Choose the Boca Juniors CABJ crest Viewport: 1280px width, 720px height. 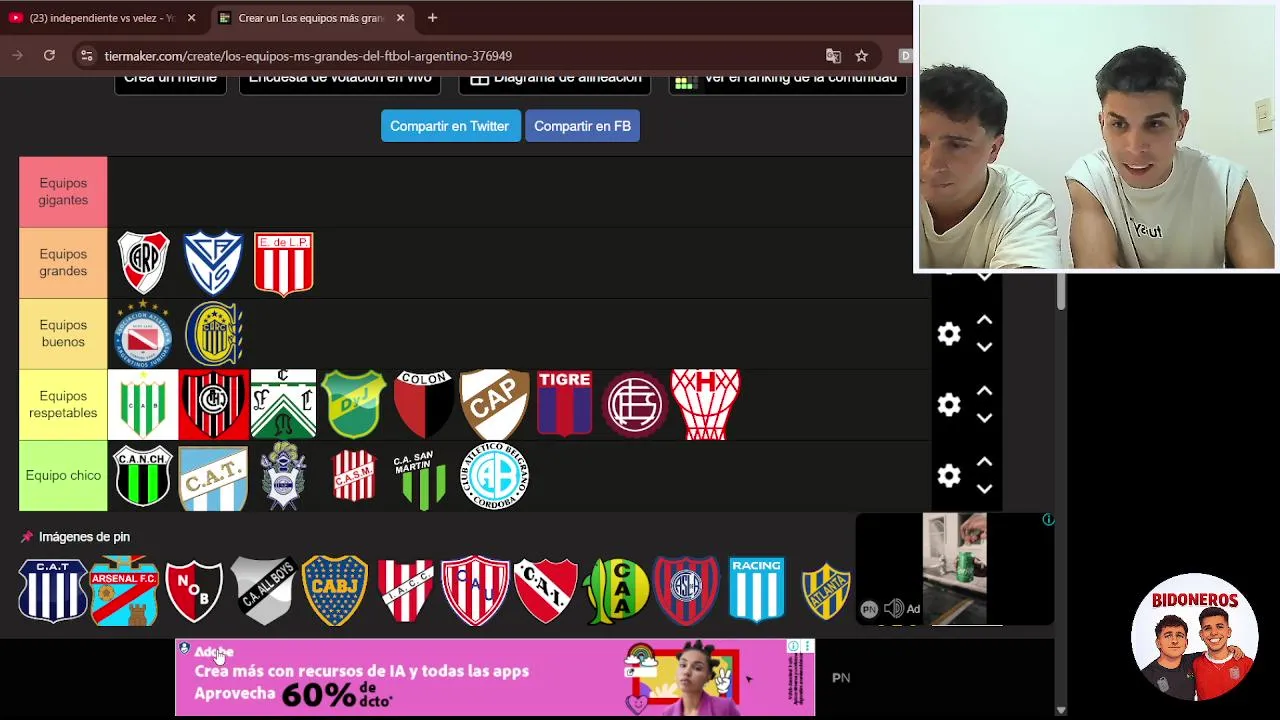pyautogui.click(x=335, y=590)
